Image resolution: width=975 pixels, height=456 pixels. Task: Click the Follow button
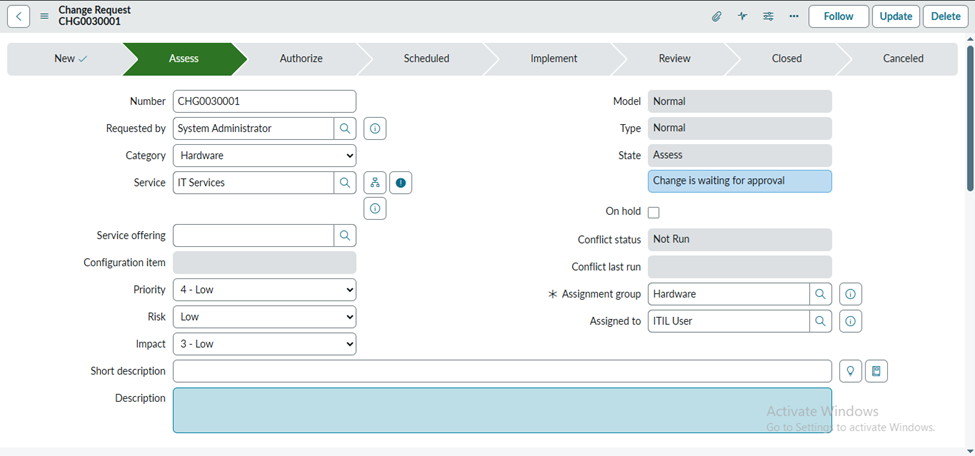(838, 16)
